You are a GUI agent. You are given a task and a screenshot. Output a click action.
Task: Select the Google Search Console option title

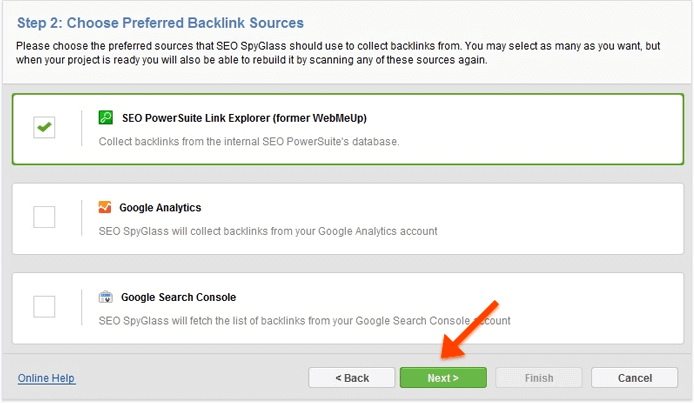(178, 297)
